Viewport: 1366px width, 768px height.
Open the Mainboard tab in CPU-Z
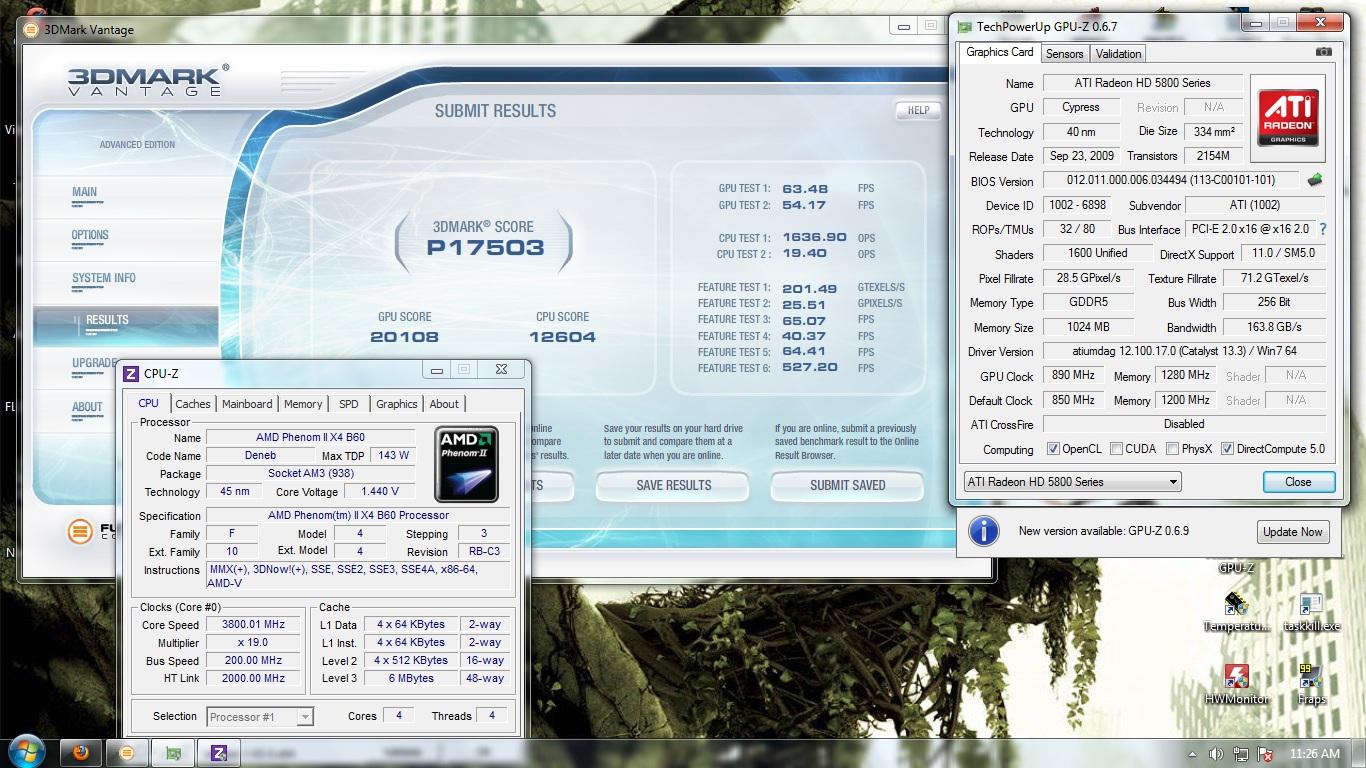(247, 404)
